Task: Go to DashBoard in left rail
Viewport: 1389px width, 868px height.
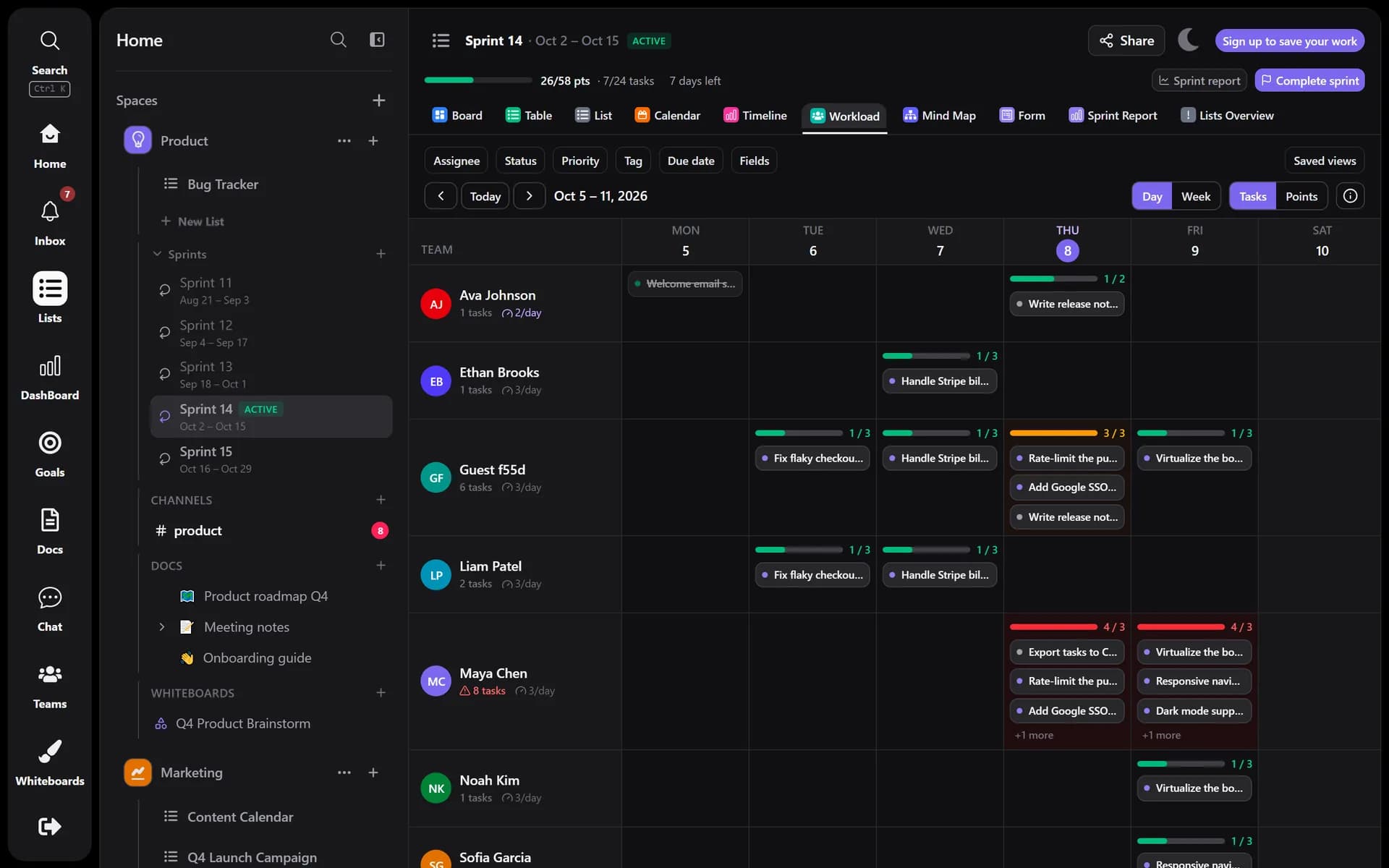Action: coord(49,378)
